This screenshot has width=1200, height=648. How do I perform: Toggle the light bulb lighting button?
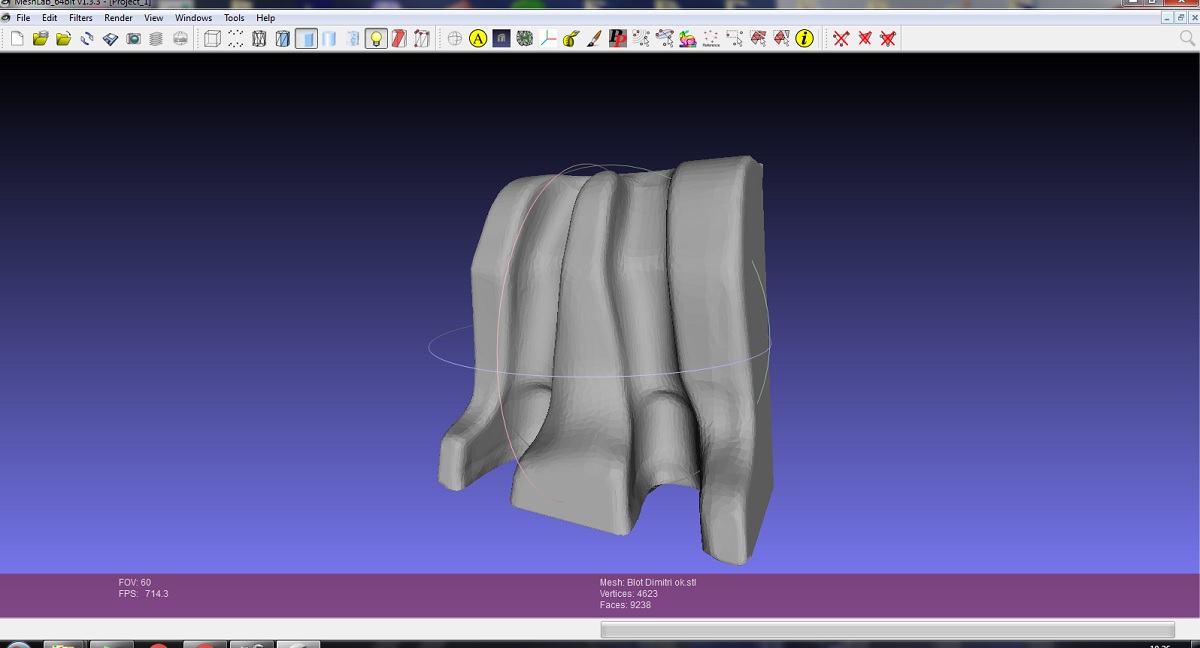(x=376, y=39)
